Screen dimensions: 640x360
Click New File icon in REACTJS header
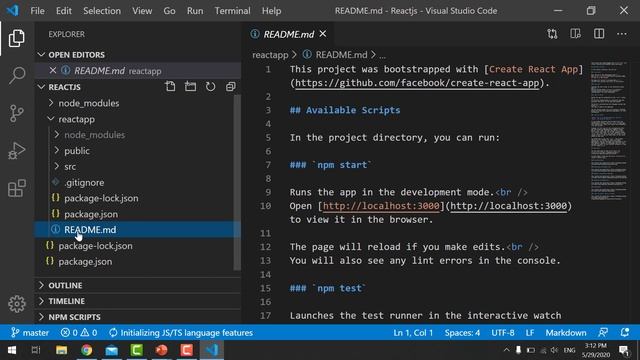pos(170,87)
